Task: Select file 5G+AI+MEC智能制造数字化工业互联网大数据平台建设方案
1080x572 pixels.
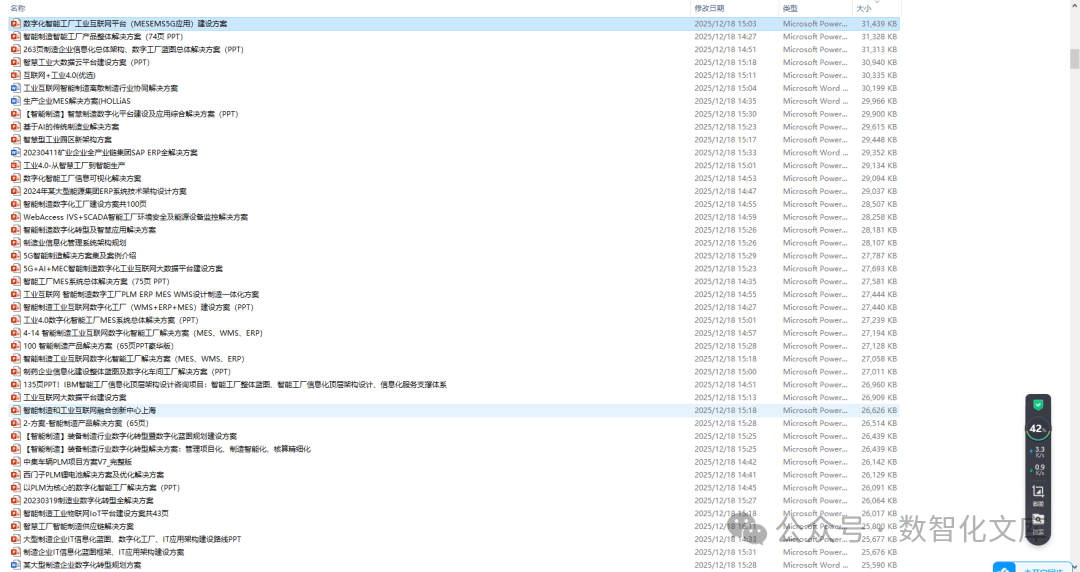Action: (123, 268)
